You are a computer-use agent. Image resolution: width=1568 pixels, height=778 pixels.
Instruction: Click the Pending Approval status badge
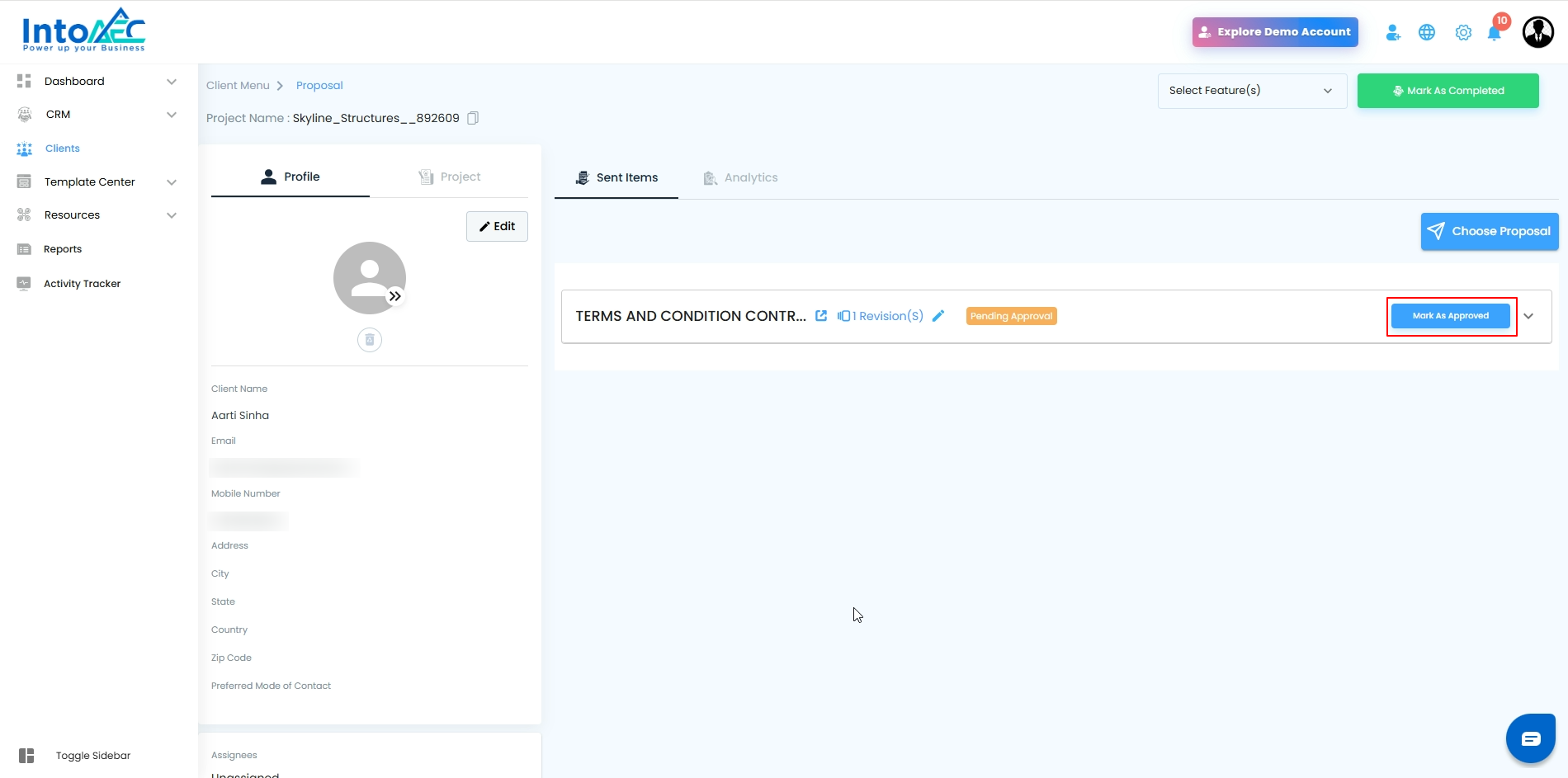coord(1012,316)
